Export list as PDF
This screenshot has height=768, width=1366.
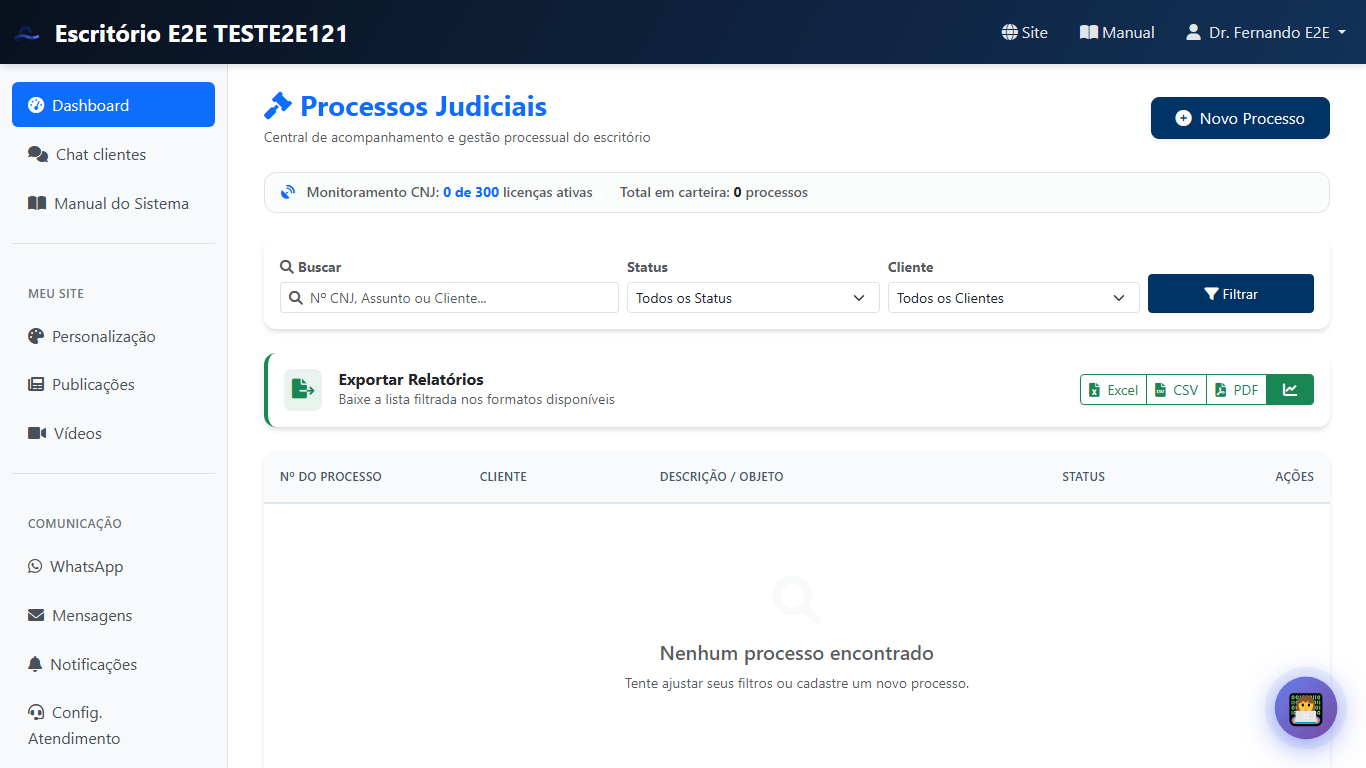(x=1237, y=390)
